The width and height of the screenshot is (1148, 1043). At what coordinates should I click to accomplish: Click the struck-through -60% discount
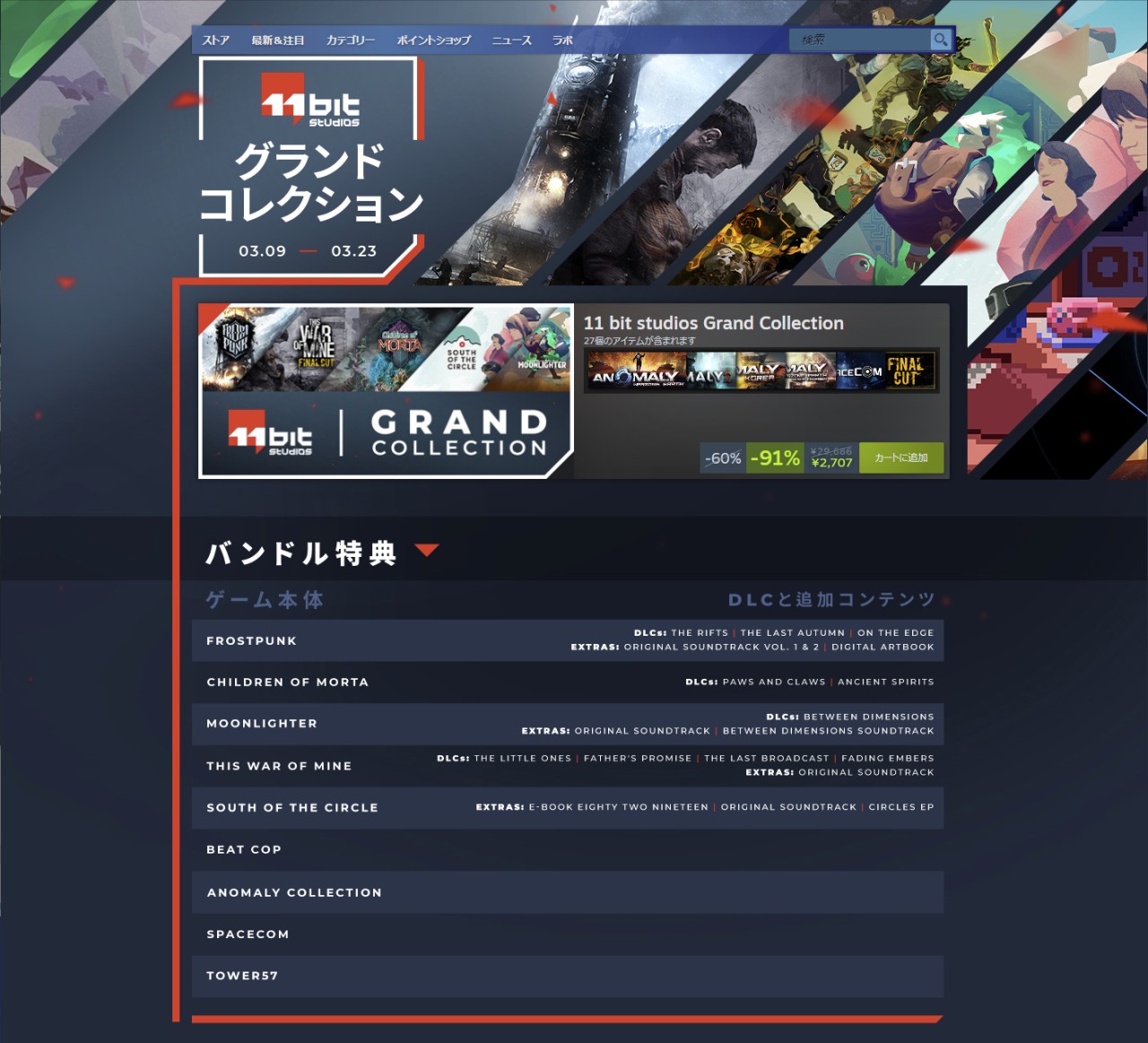click(x=723, y=458)
